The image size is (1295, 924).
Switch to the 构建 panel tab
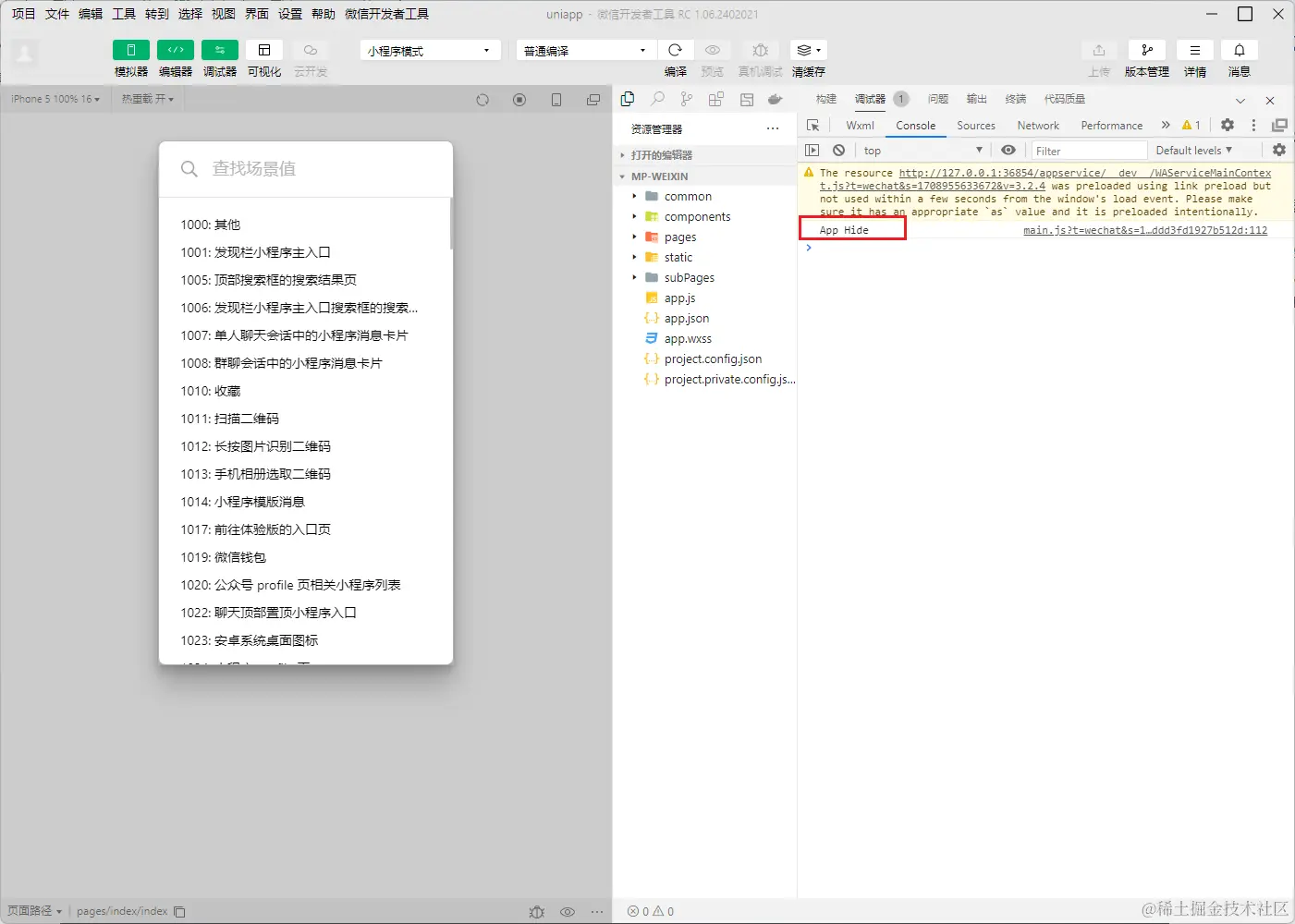click(826, 99)
